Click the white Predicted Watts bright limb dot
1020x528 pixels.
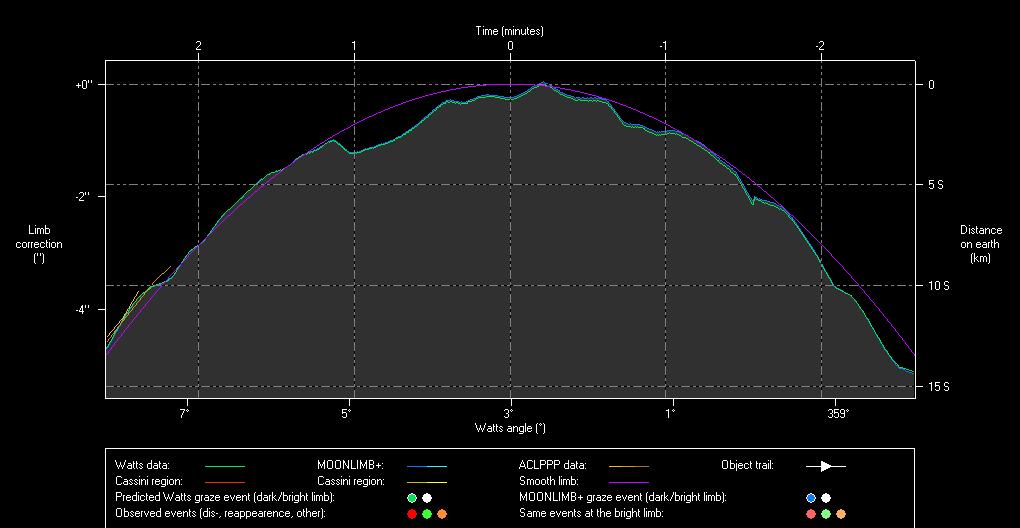coord(427,498)
